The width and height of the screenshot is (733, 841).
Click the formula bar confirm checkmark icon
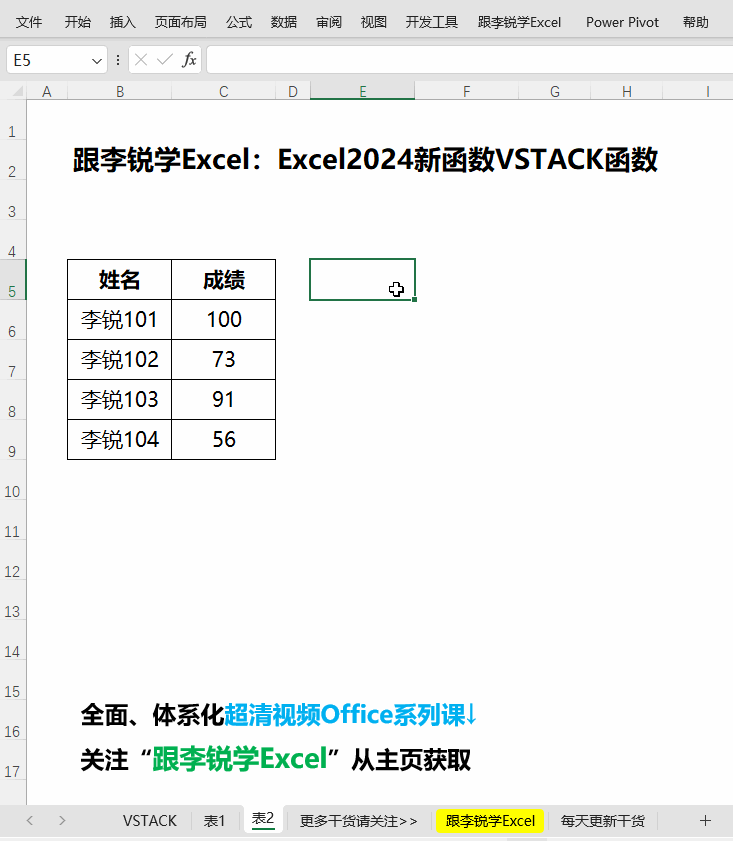[x=165, y=60]
